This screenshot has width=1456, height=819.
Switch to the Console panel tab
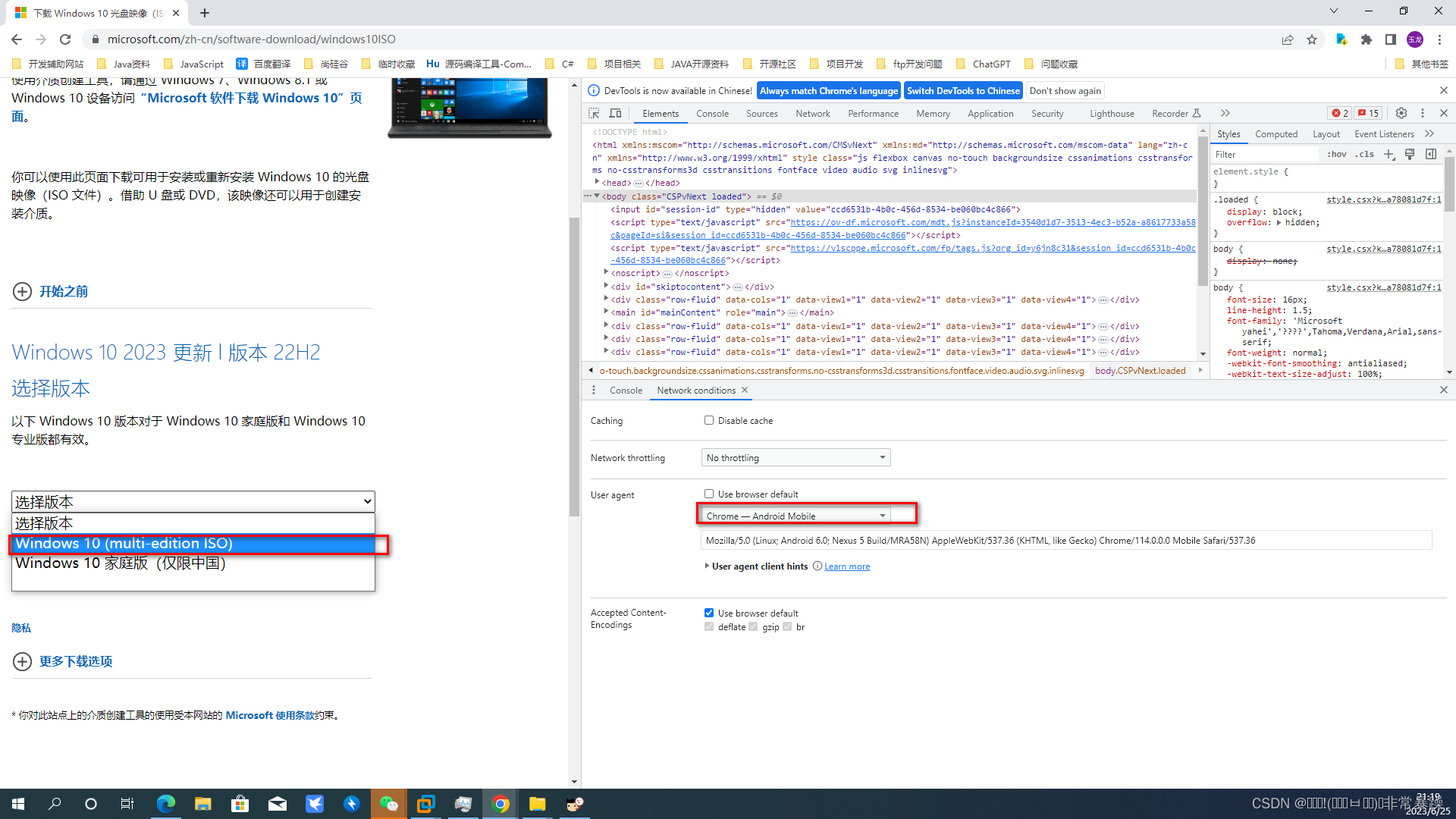click(712, 114)
